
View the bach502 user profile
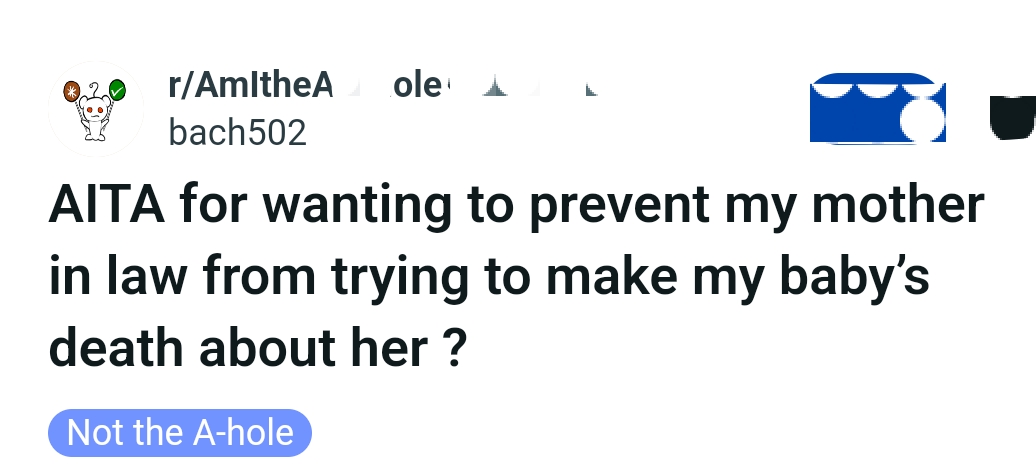[236, 133]
